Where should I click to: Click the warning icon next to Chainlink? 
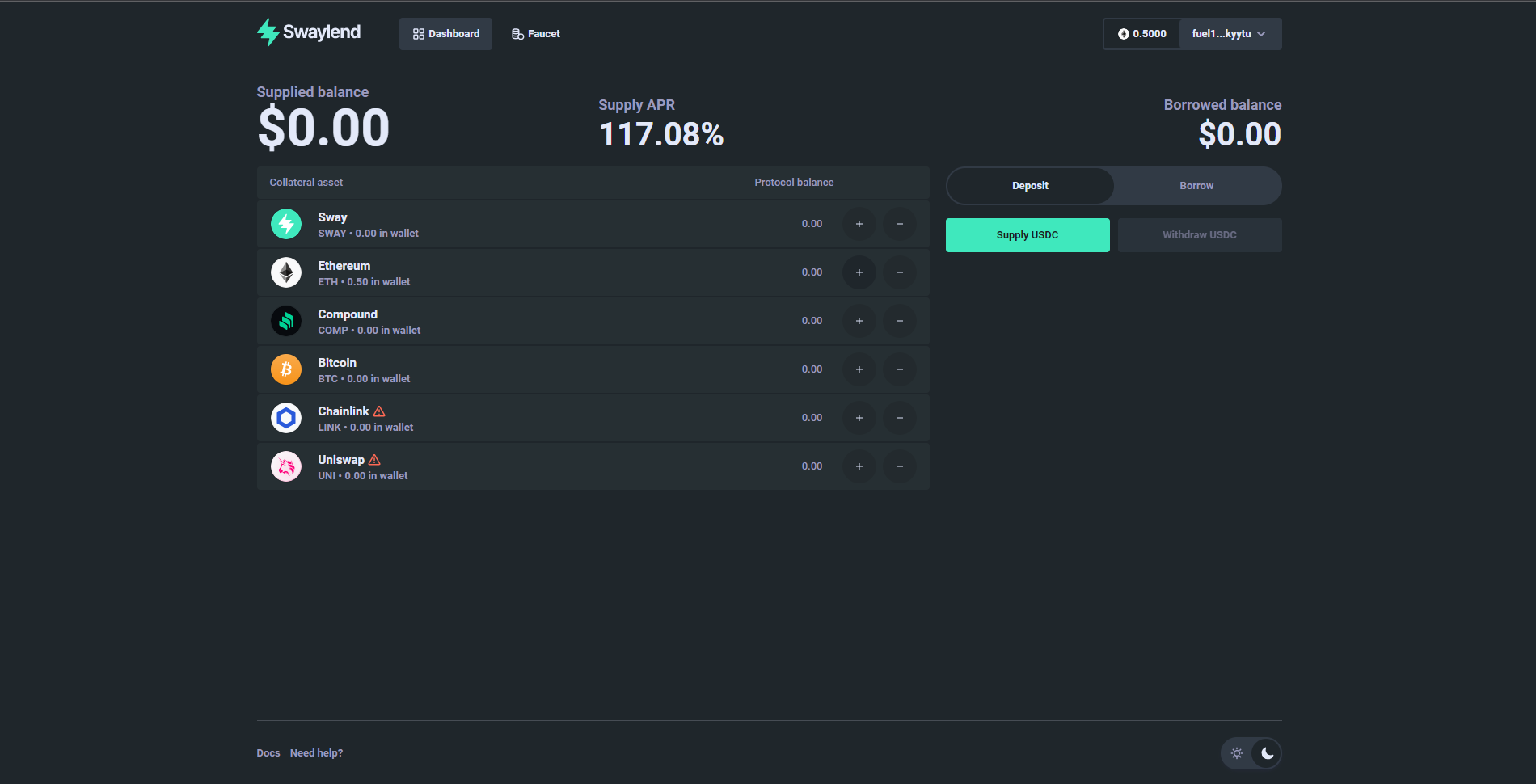(379, 411)
